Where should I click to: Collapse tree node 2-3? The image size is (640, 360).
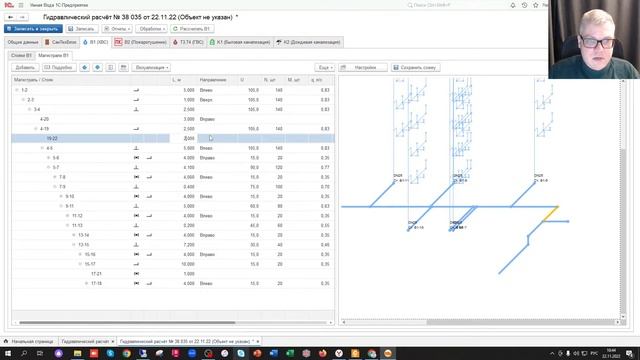(x=23, y=100)
